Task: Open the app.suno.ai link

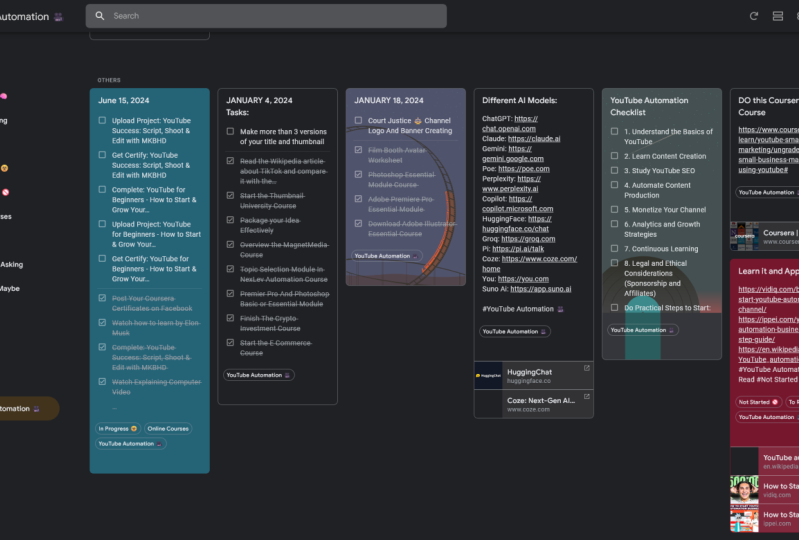Action: (x=541, y=289)
